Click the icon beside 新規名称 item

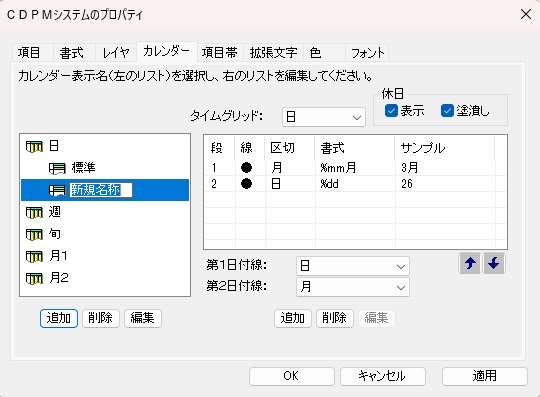pos(57,190)
